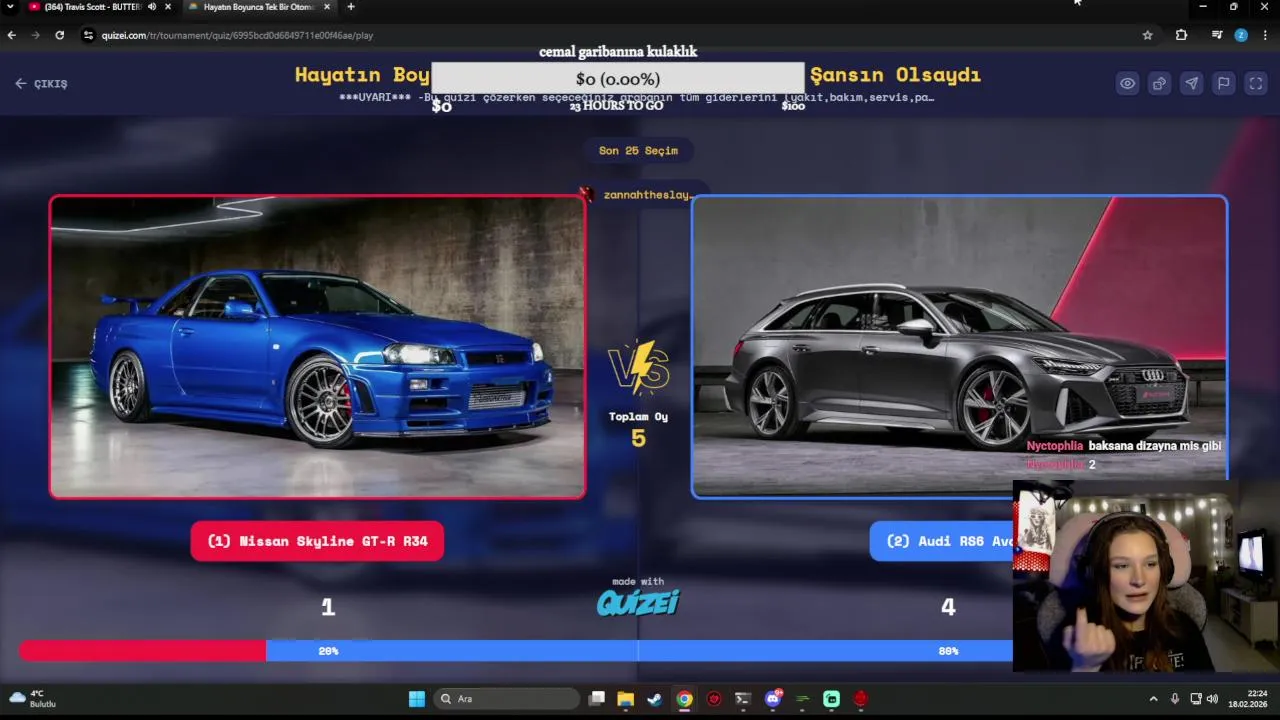Screen dimensions: 1280x720
Task: Open the media controls icon in Chrome toolbar
Action: coord(1217,35)
